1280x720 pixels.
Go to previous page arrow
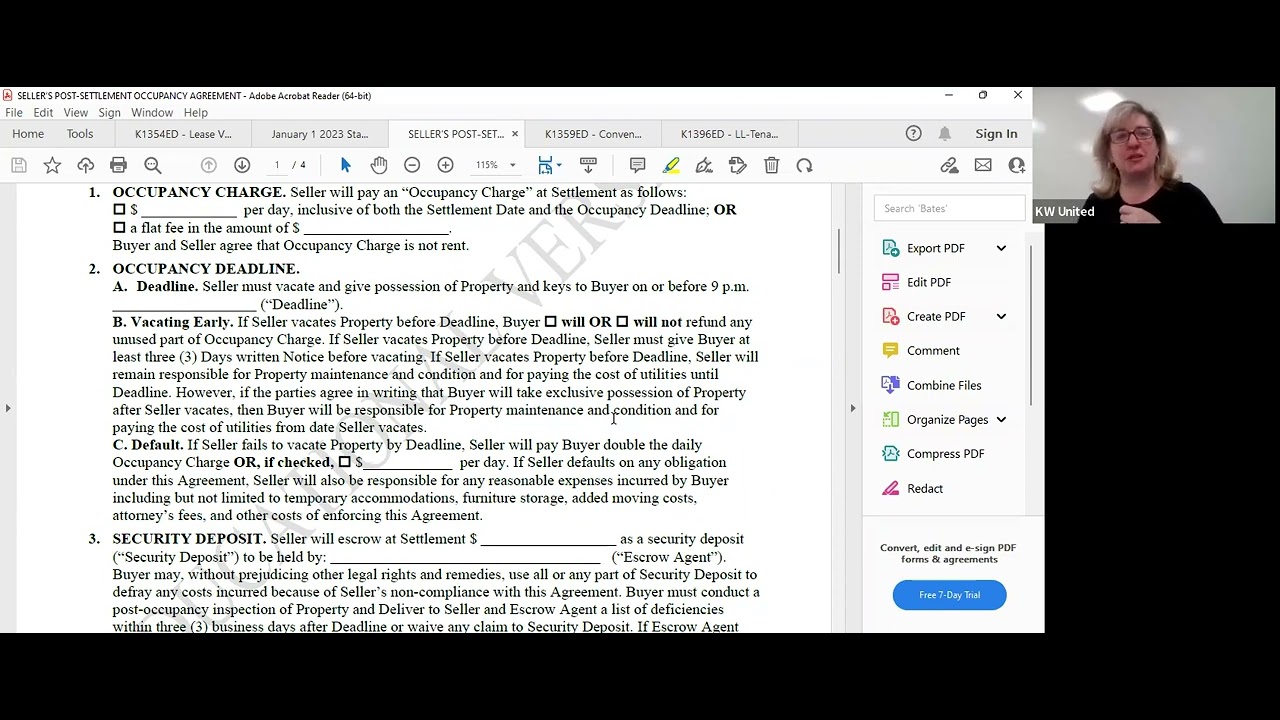click(208, 165)
